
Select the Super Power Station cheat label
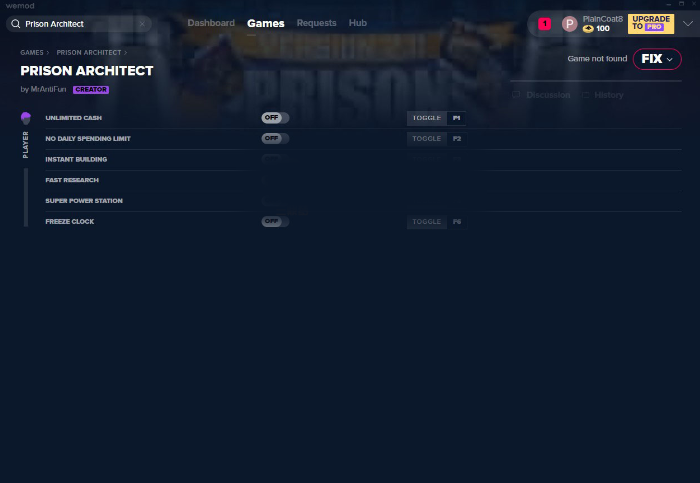tap(84, 201)
